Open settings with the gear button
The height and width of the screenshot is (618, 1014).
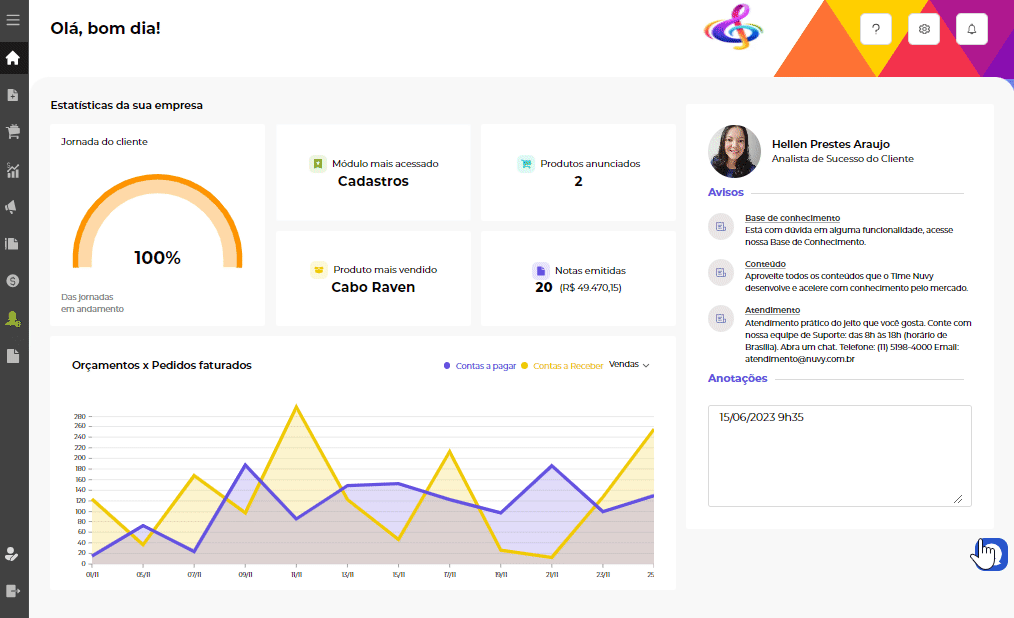[x=924, y=29]
